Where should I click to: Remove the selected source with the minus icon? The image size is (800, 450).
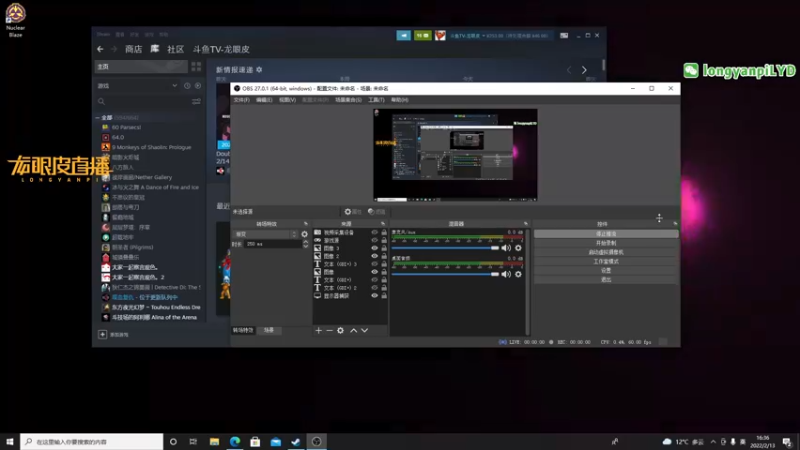(x=330, y=331)
